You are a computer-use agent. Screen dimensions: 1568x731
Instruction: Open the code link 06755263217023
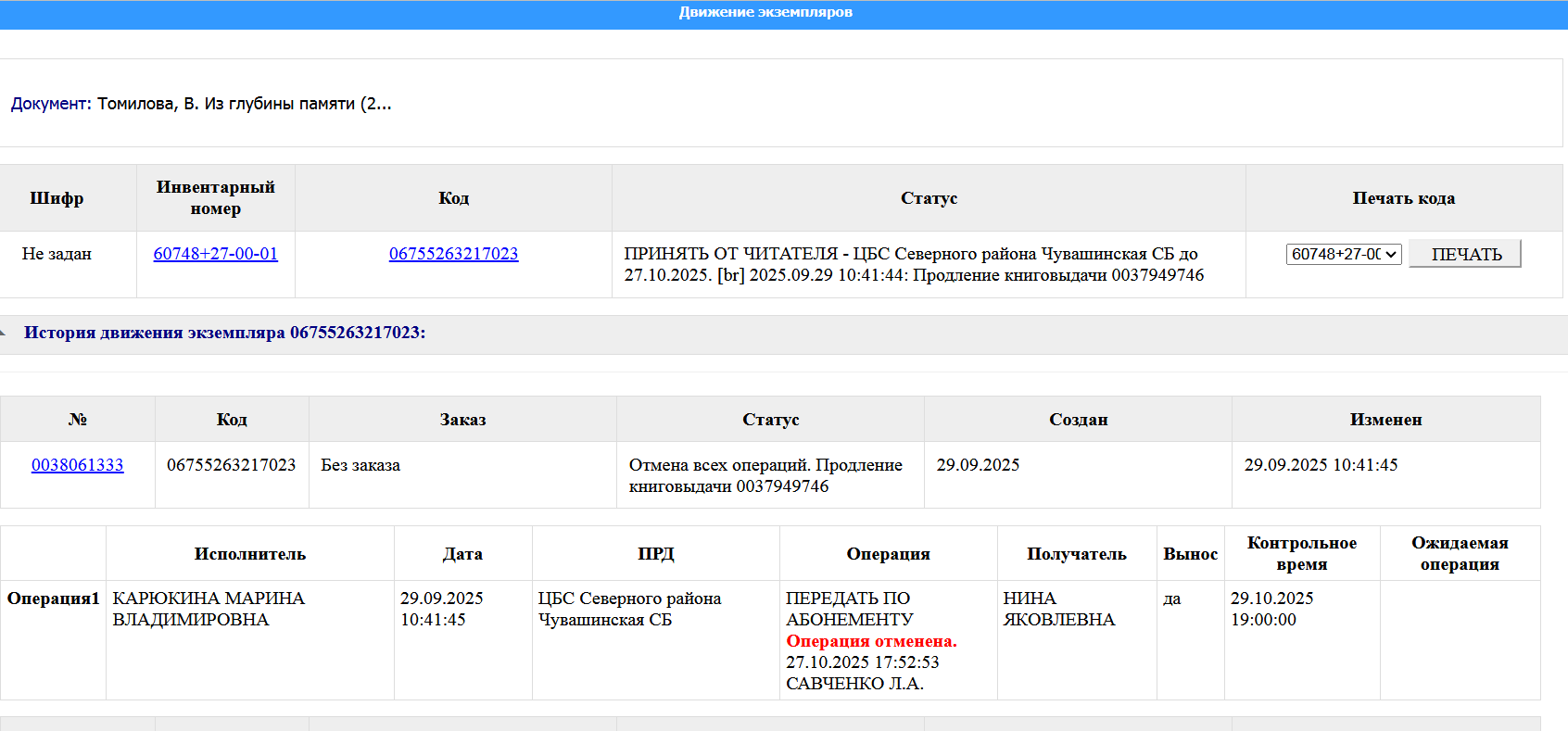point(453,254)
